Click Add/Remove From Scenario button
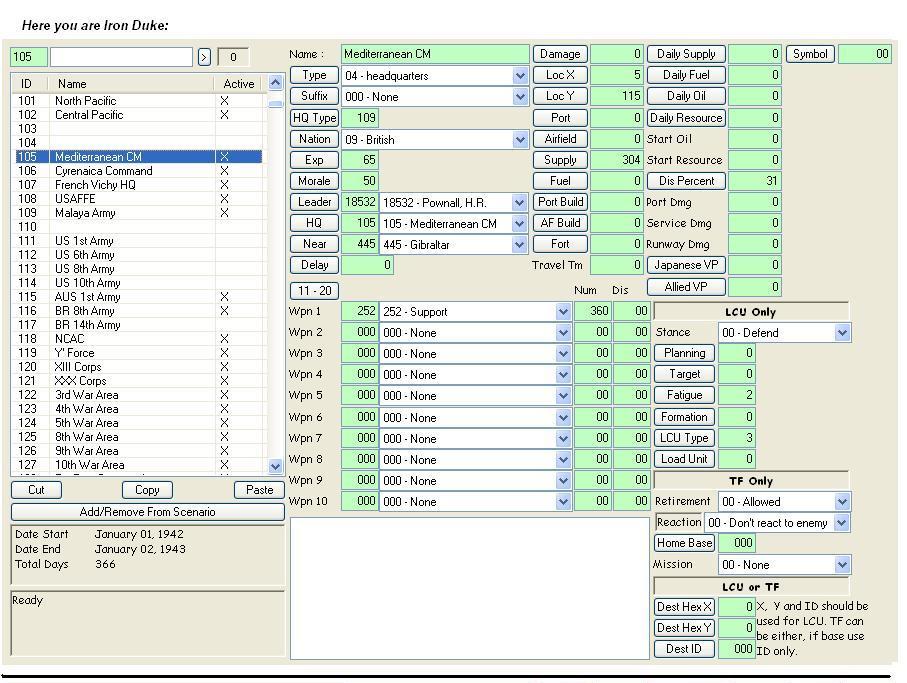The width and height of the screenshot is (907, 683). (x=148, y=512)
